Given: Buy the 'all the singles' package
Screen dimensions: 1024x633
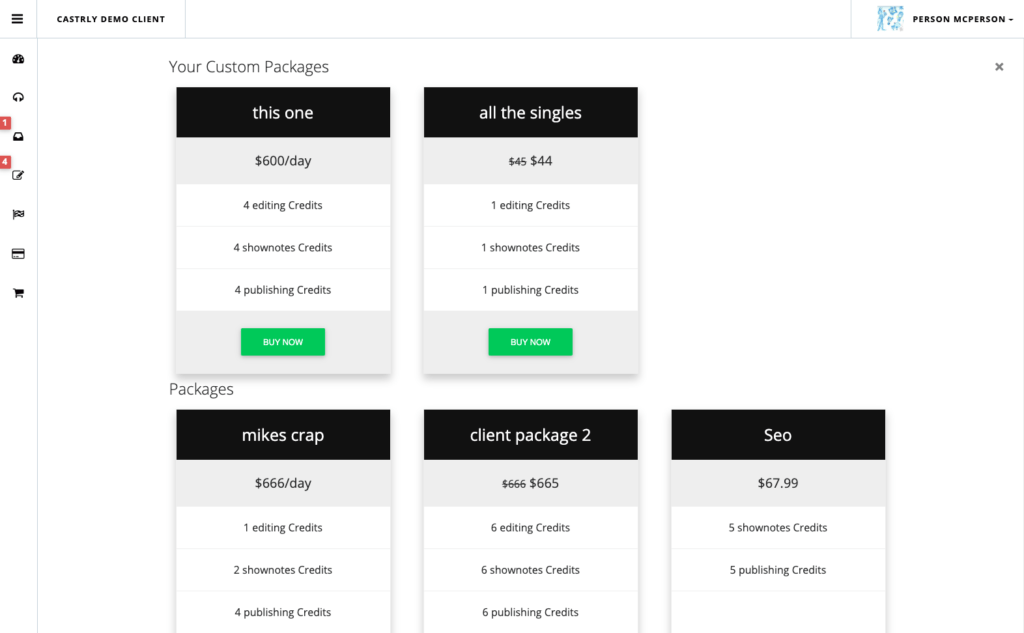Looking at the screenshot, I should coord(530,342).
